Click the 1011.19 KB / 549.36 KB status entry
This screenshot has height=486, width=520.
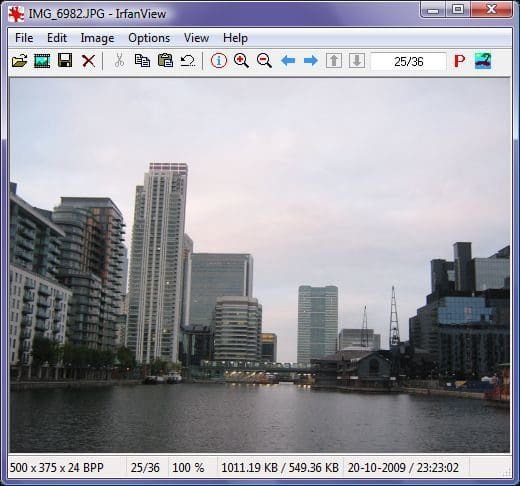(280, 467)
